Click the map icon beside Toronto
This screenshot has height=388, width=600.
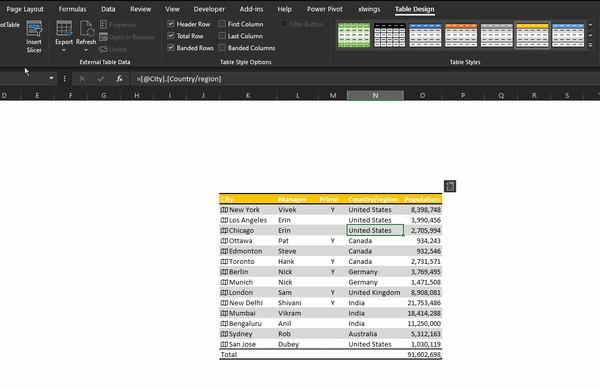pyautogui.click(x=224, y=261)
